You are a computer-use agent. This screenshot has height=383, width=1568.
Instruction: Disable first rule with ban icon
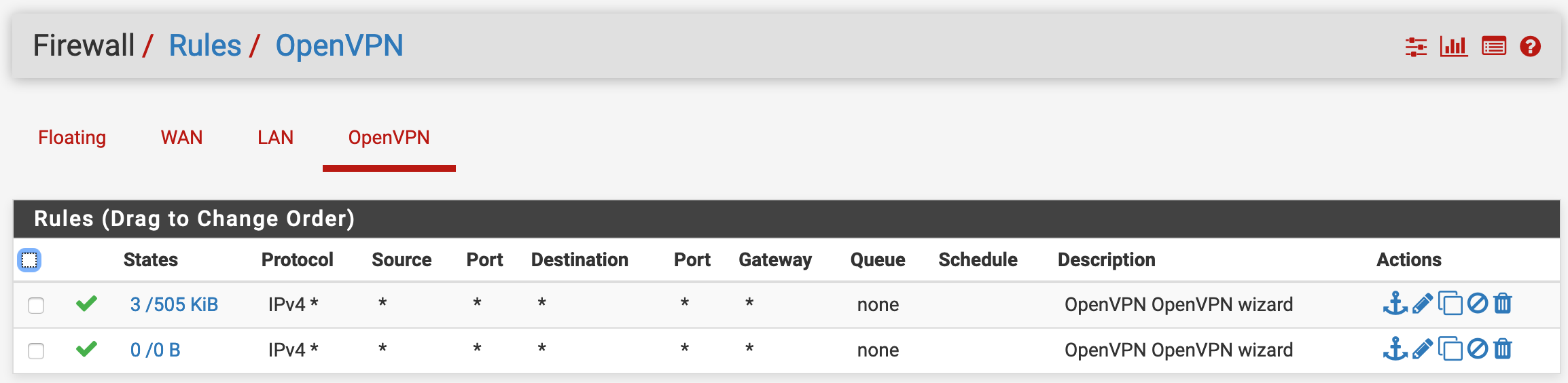coord(1478,304)
